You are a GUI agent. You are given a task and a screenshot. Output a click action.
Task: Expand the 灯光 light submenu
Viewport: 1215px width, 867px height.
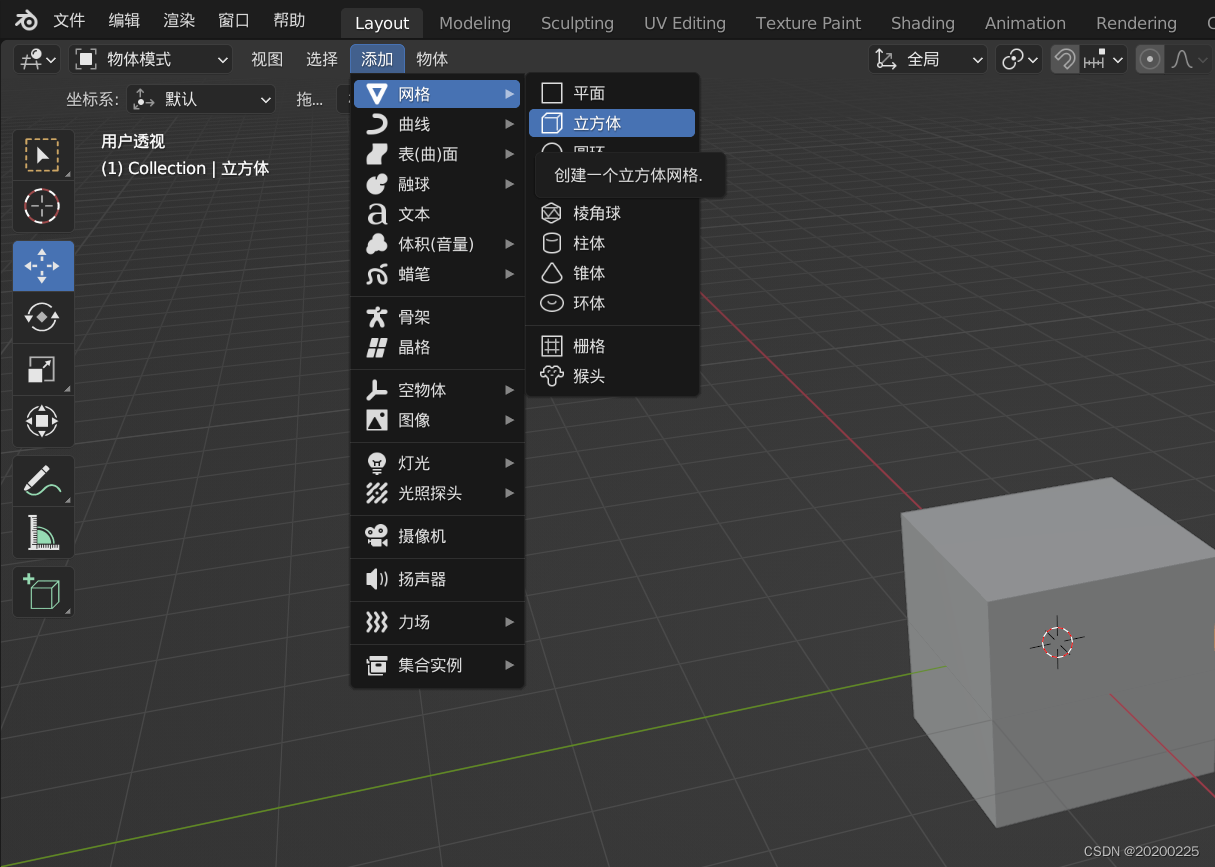(437, 463)
